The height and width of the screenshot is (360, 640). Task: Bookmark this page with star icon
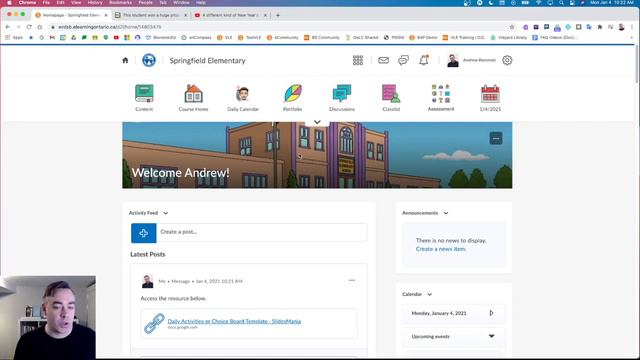tap(512, 27)
